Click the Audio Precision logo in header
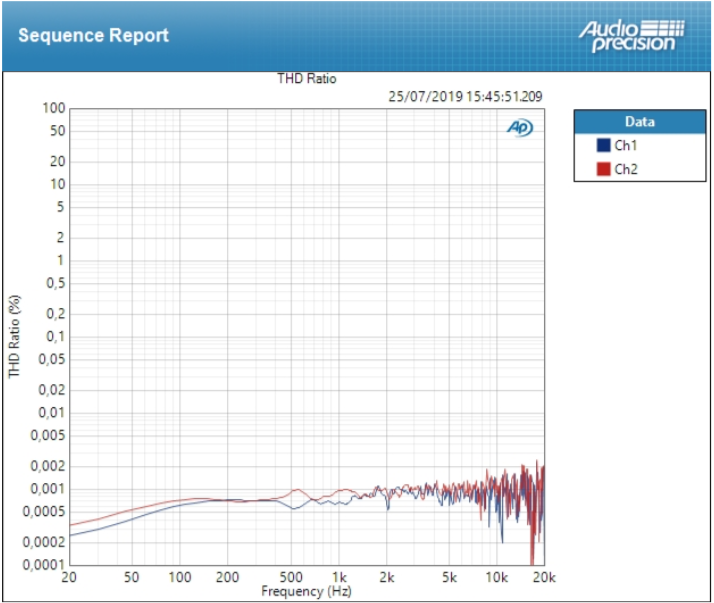 coord(630,34)
